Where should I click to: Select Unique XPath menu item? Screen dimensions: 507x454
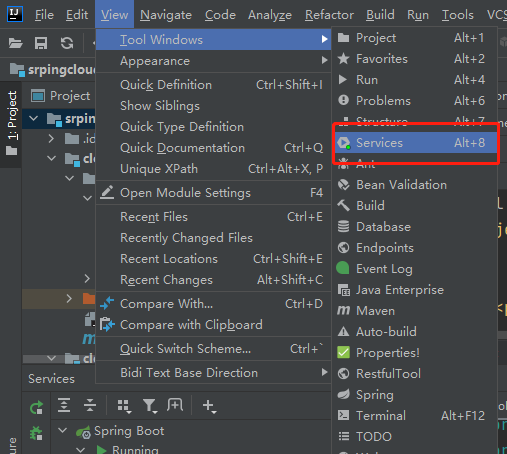pos(213,169)
